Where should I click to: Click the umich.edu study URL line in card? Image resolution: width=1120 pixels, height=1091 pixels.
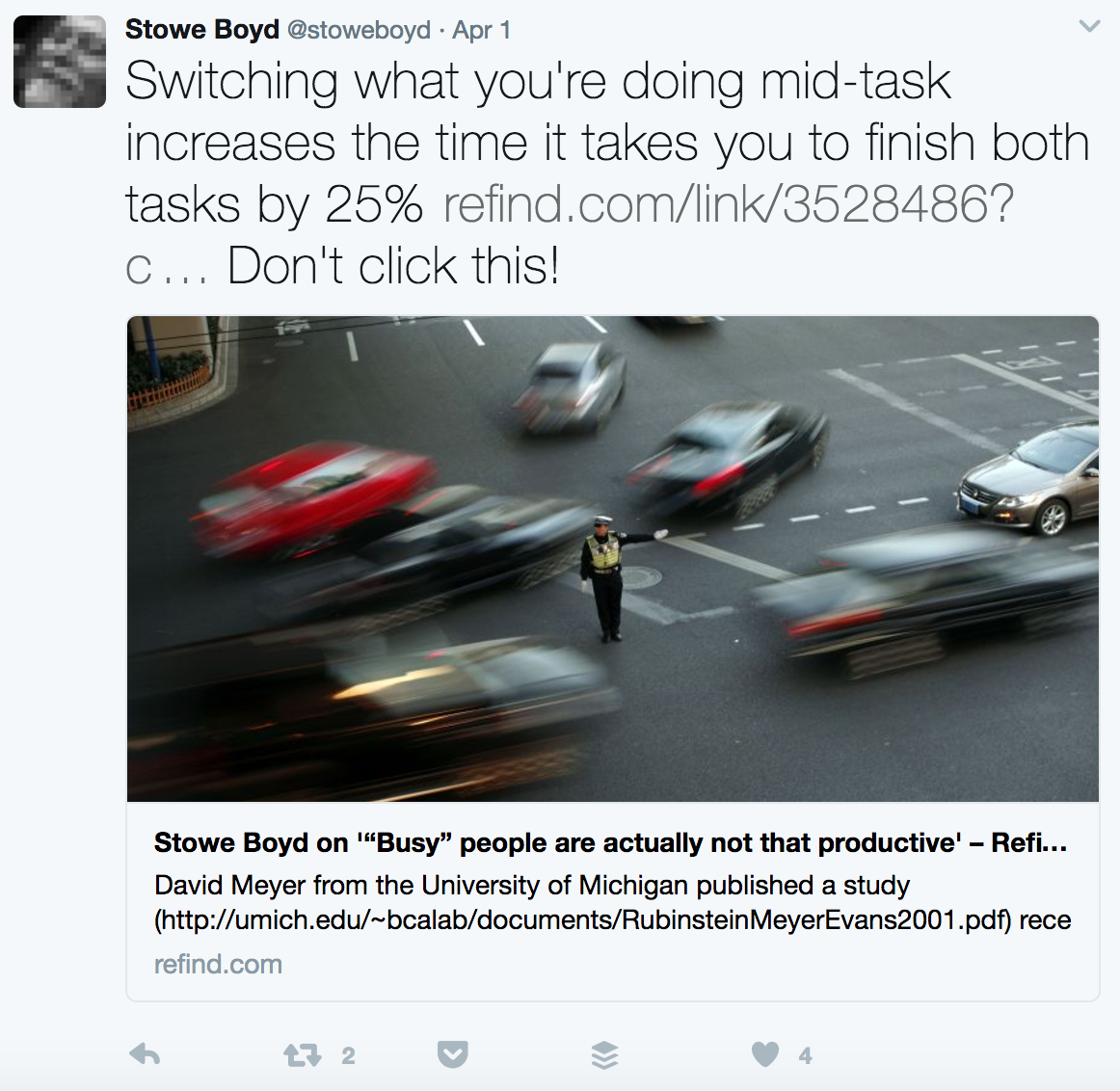point(613,920)
